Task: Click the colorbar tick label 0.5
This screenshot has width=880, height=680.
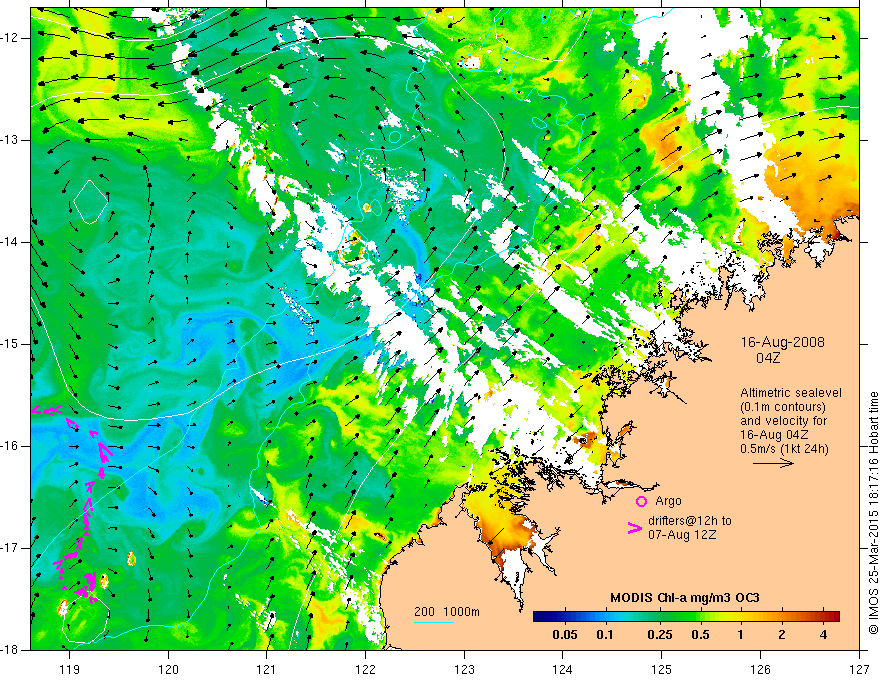Action: point(700,635)
